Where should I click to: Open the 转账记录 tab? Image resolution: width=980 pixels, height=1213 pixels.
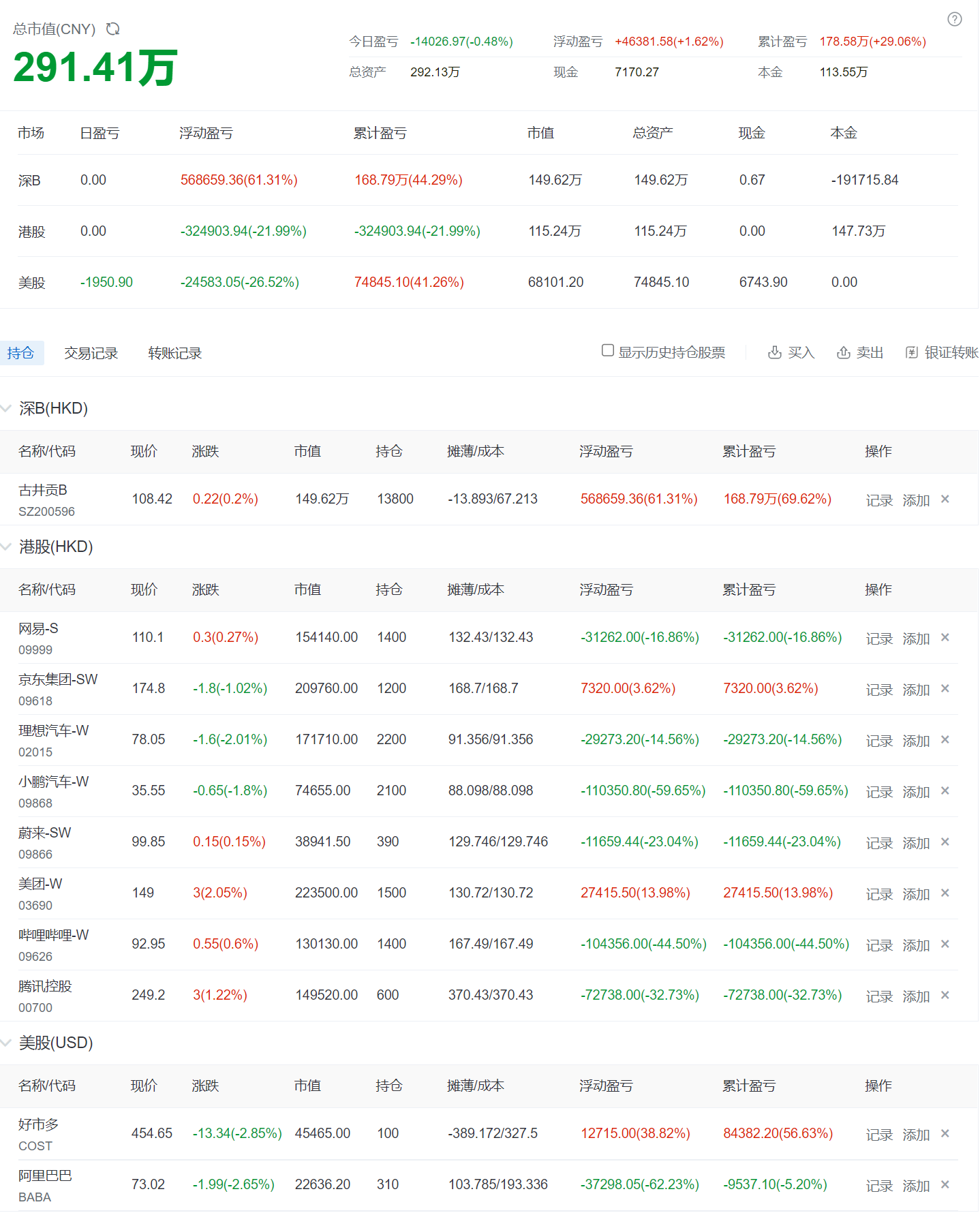pyautogui.click(x=175, y=353)
